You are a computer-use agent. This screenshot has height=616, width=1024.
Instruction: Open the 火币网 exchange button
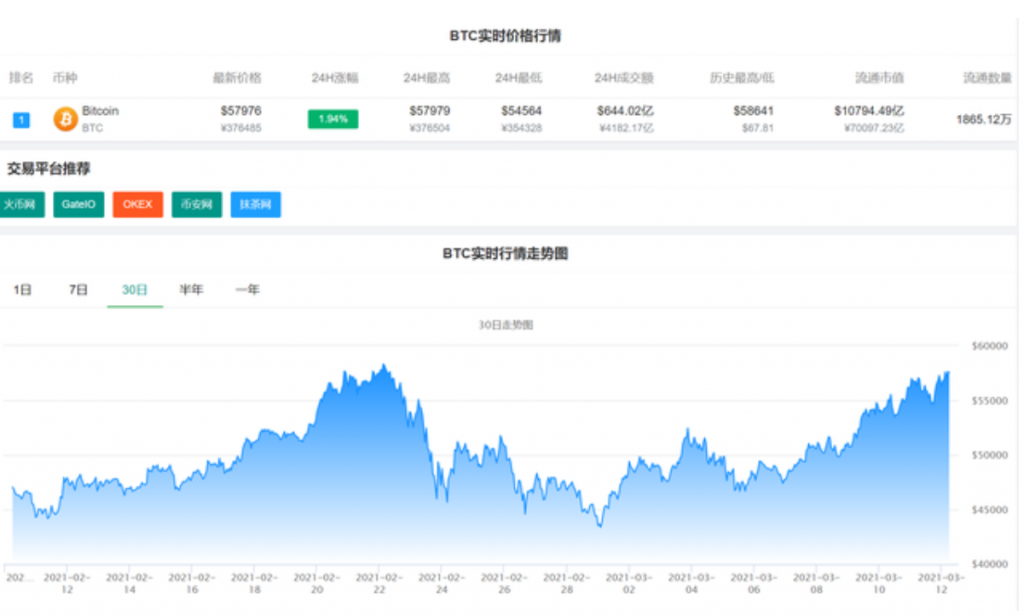pos(20,205)
